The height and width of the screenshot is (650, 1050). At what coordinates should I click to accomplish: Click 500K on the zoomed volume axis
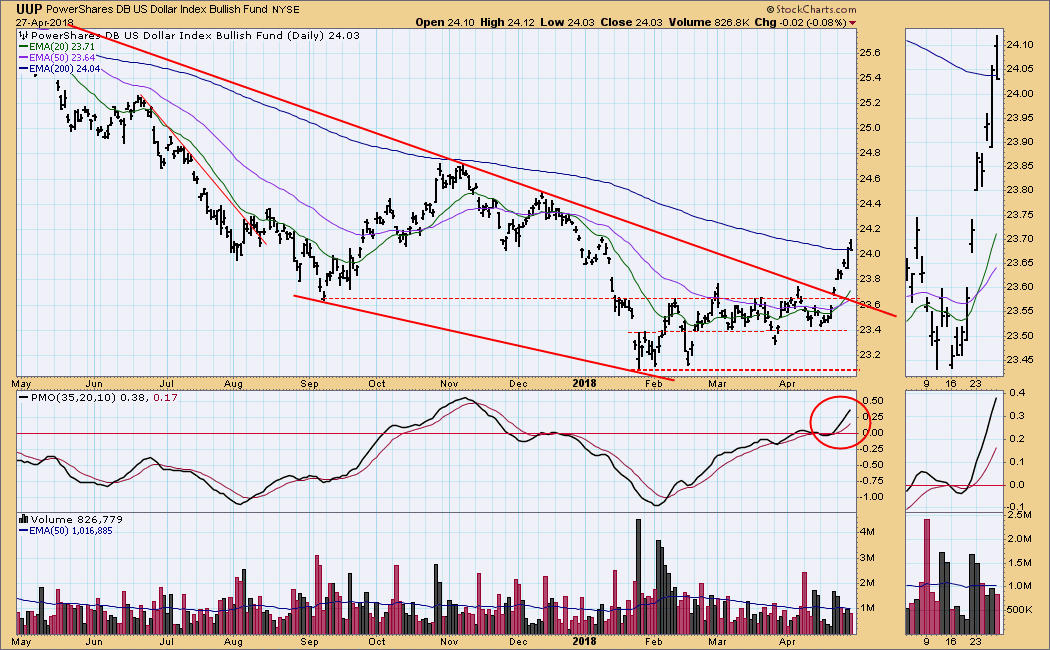coord(1019,610)
